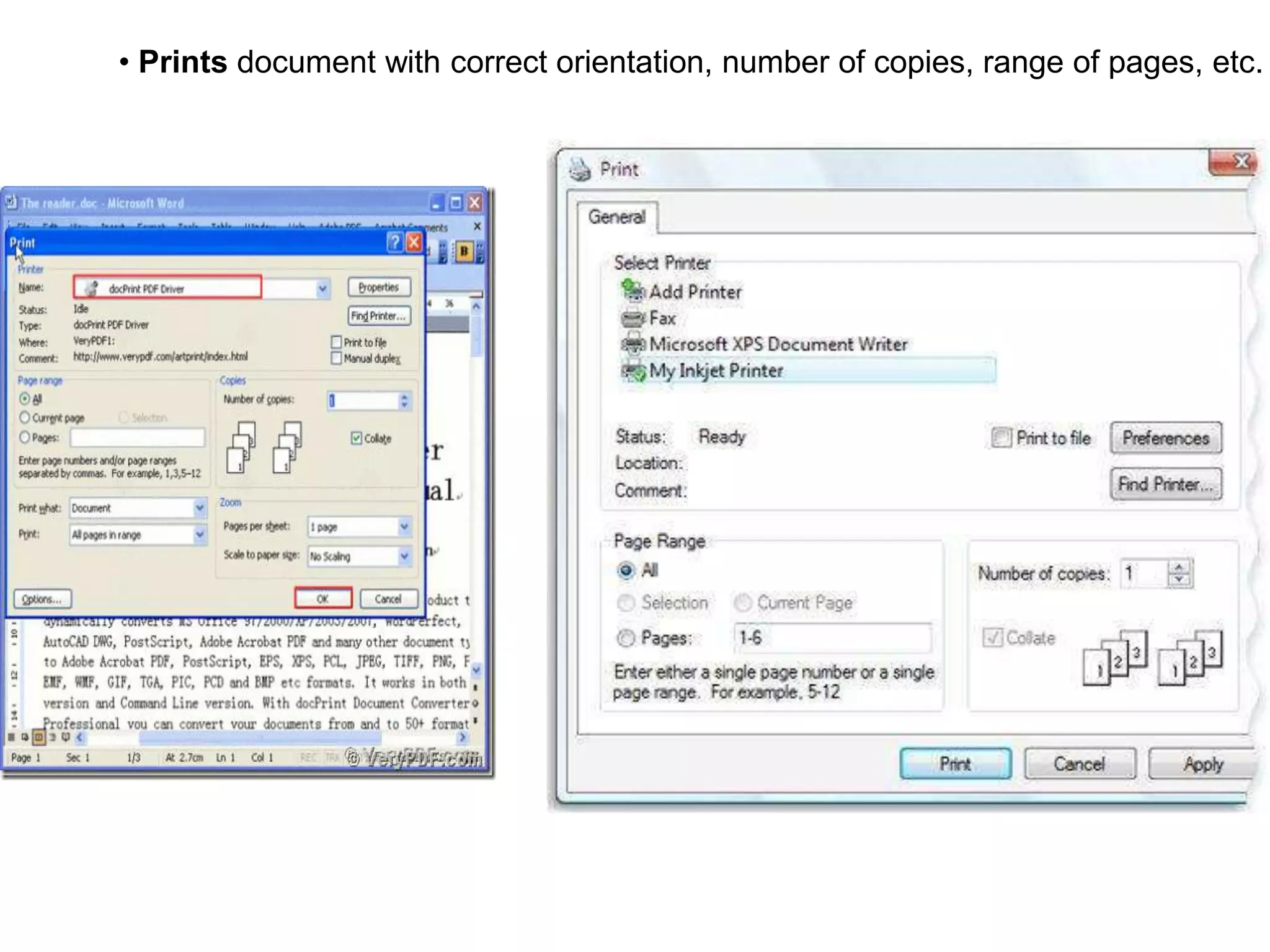Screen dimensions: 1270x952
Task: Click the '1/3' page count in the Word status bar
Action: click(134, 757)
